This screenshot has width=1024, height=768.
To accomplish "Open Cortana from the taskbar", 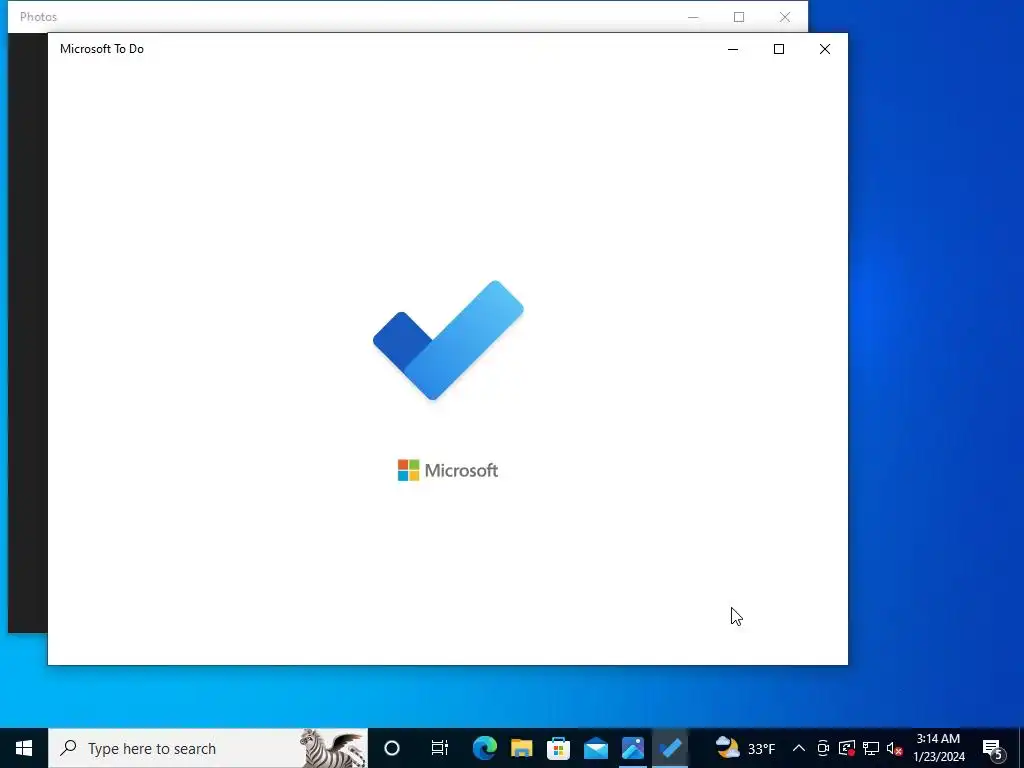I will point(392,748).
